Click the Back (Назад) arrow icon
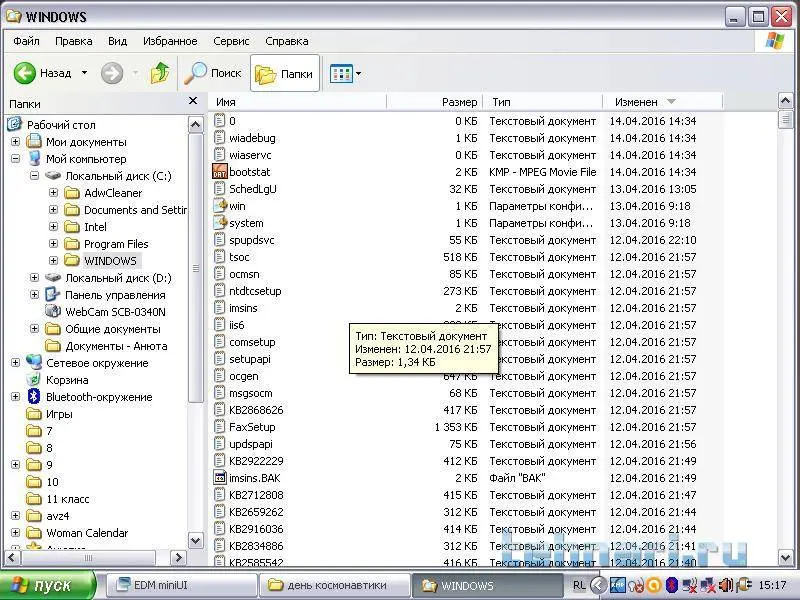 point(25,73)
